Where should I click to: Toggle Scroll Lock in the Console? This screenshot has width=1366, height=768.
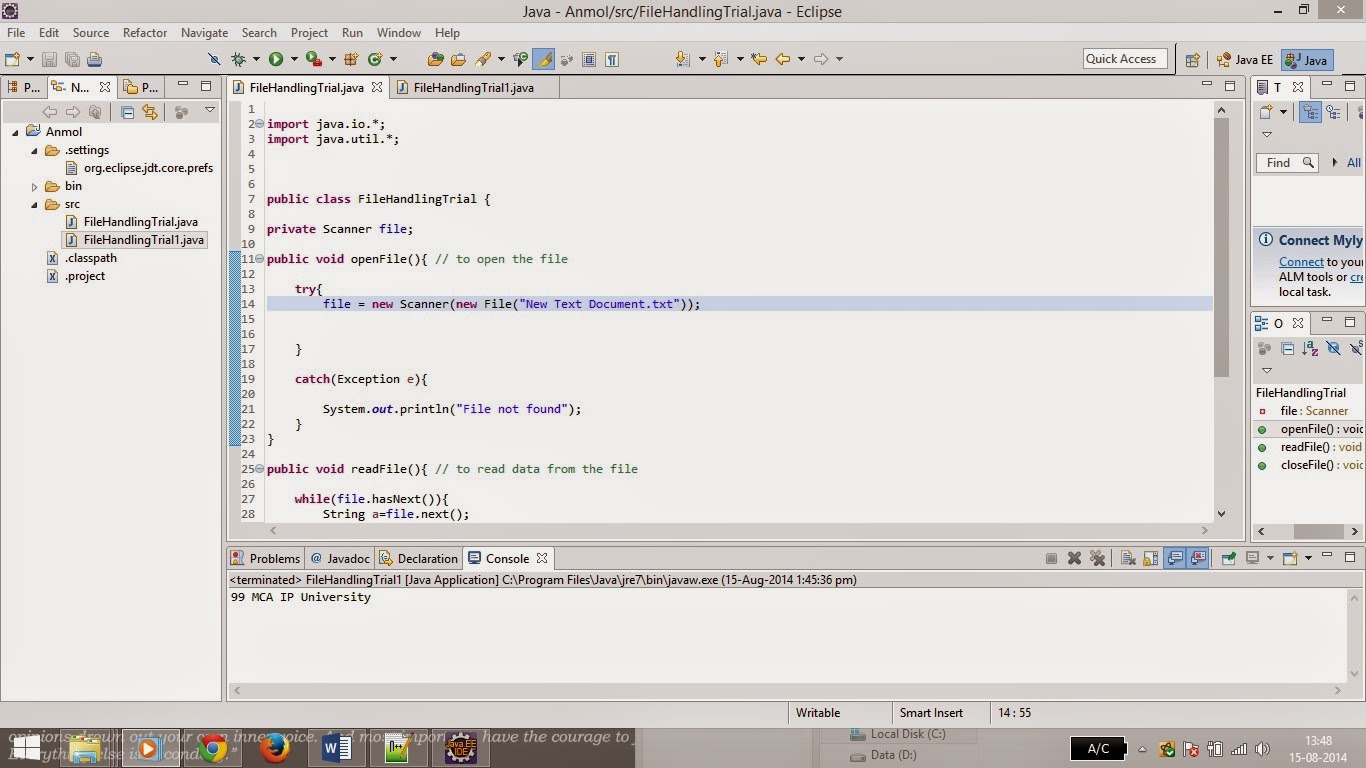click(x=1150, y=558)
